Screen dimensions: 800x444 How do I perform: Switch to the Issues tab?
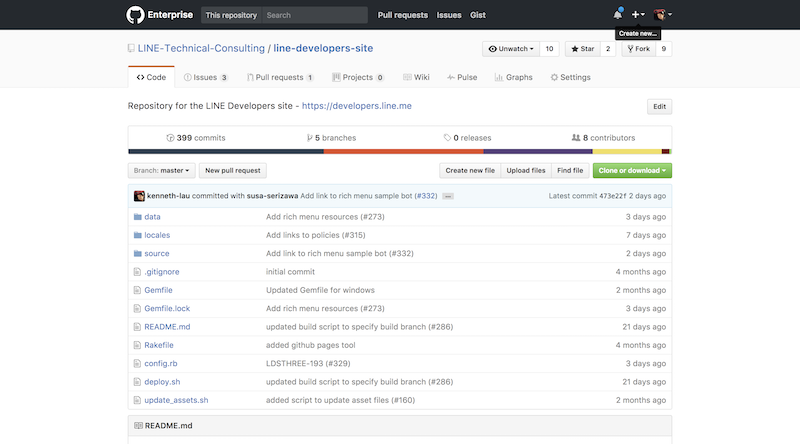pyautogui.click(x=206, y=77)
